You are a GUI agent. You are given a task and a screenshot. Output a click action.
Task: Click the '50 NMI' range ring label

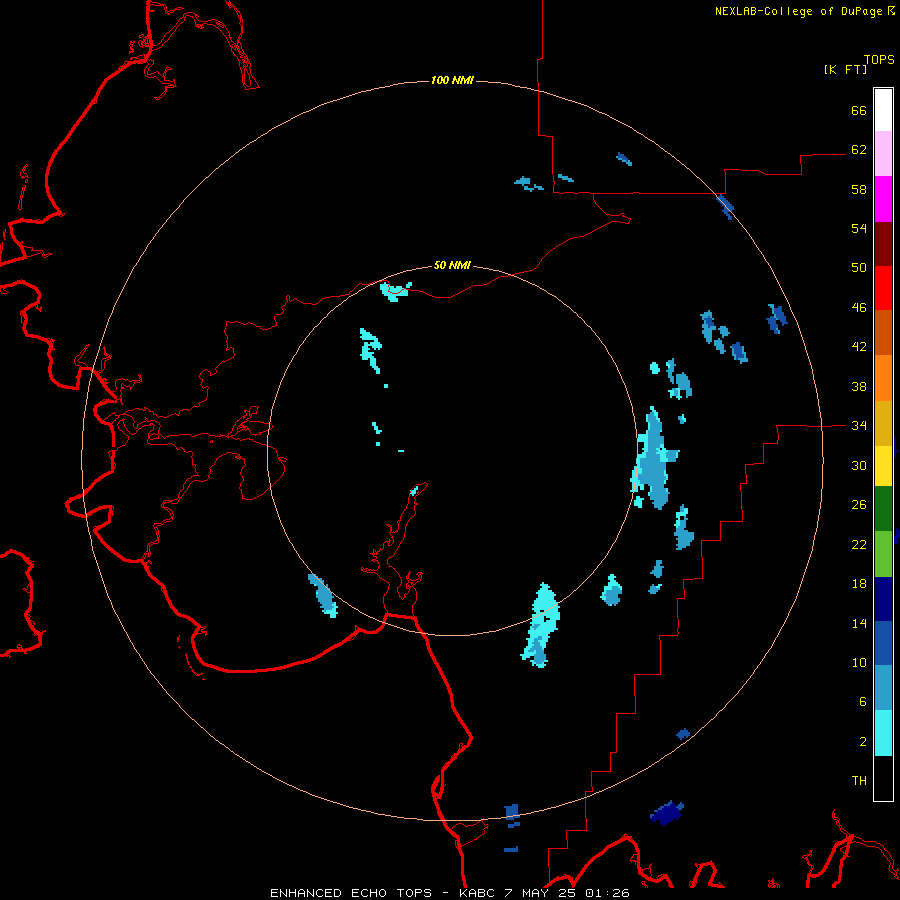coord(452,265)
